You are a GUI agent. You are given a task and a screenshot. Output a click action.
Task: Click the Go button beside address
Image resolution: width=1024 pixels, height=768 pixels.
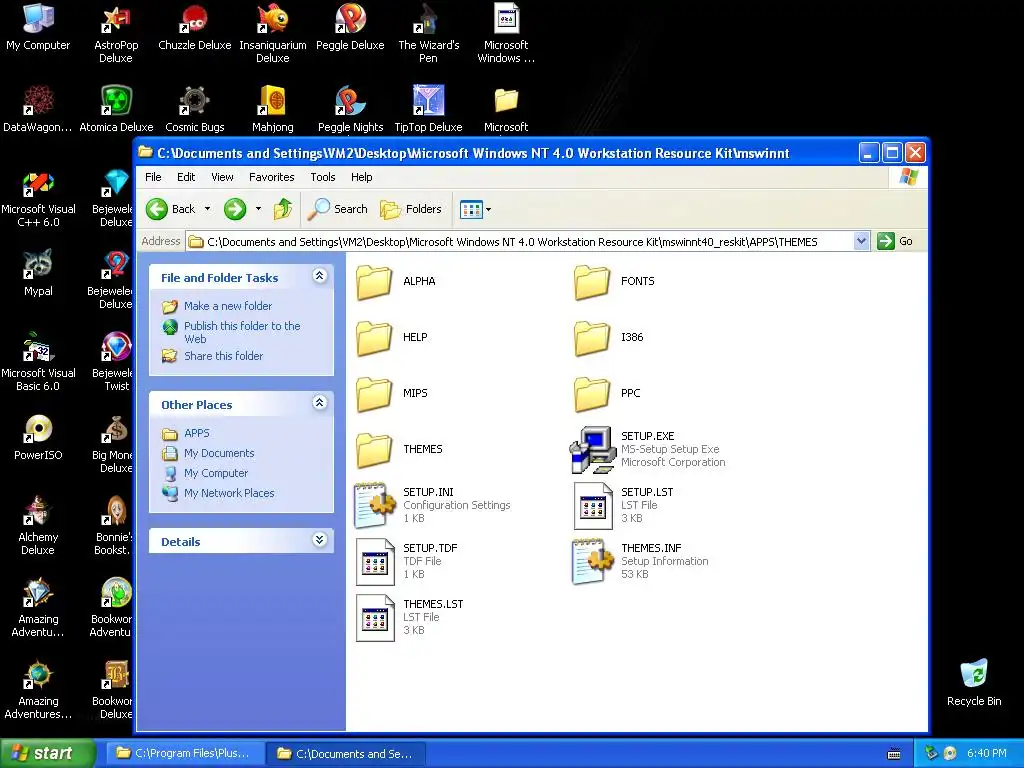click(x=895, y=241)
